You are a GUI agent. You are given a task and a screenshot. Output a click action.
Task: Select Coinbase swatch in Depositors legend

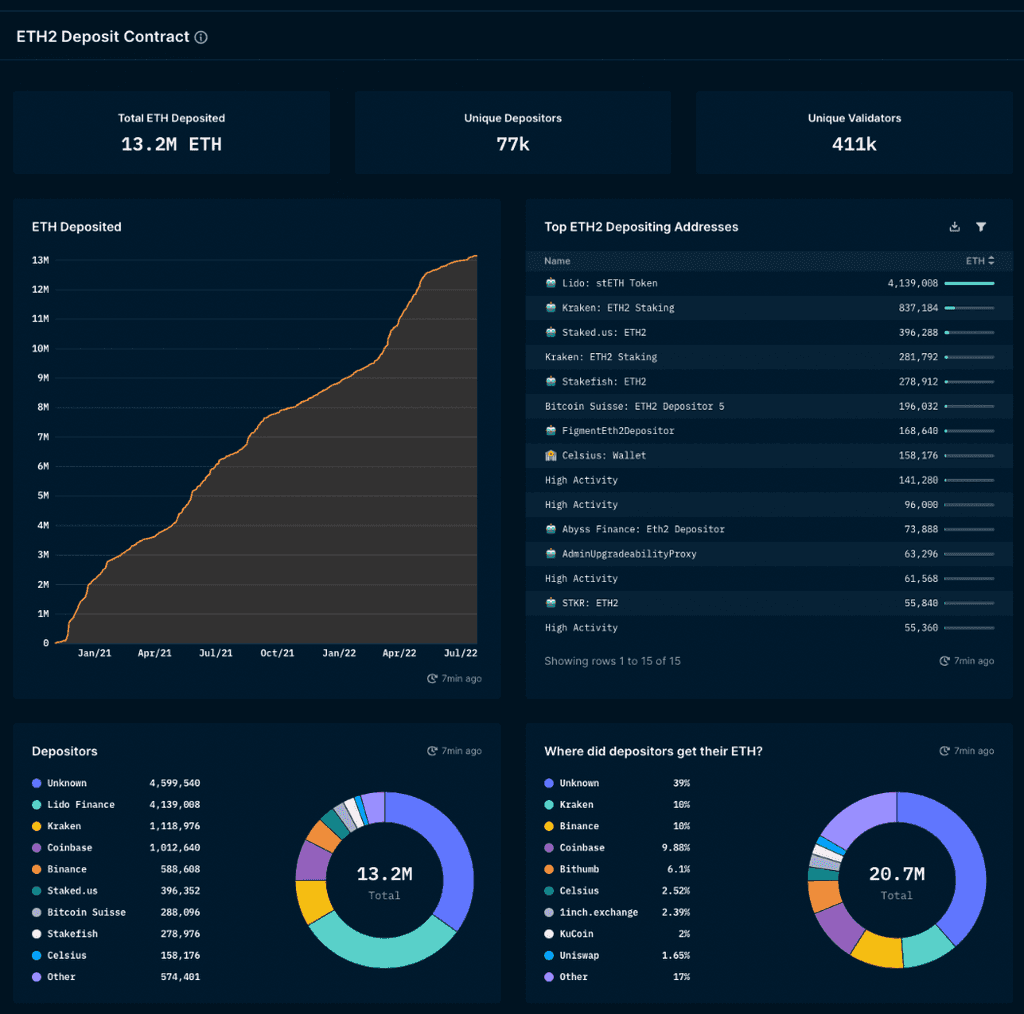coord(37,848)
